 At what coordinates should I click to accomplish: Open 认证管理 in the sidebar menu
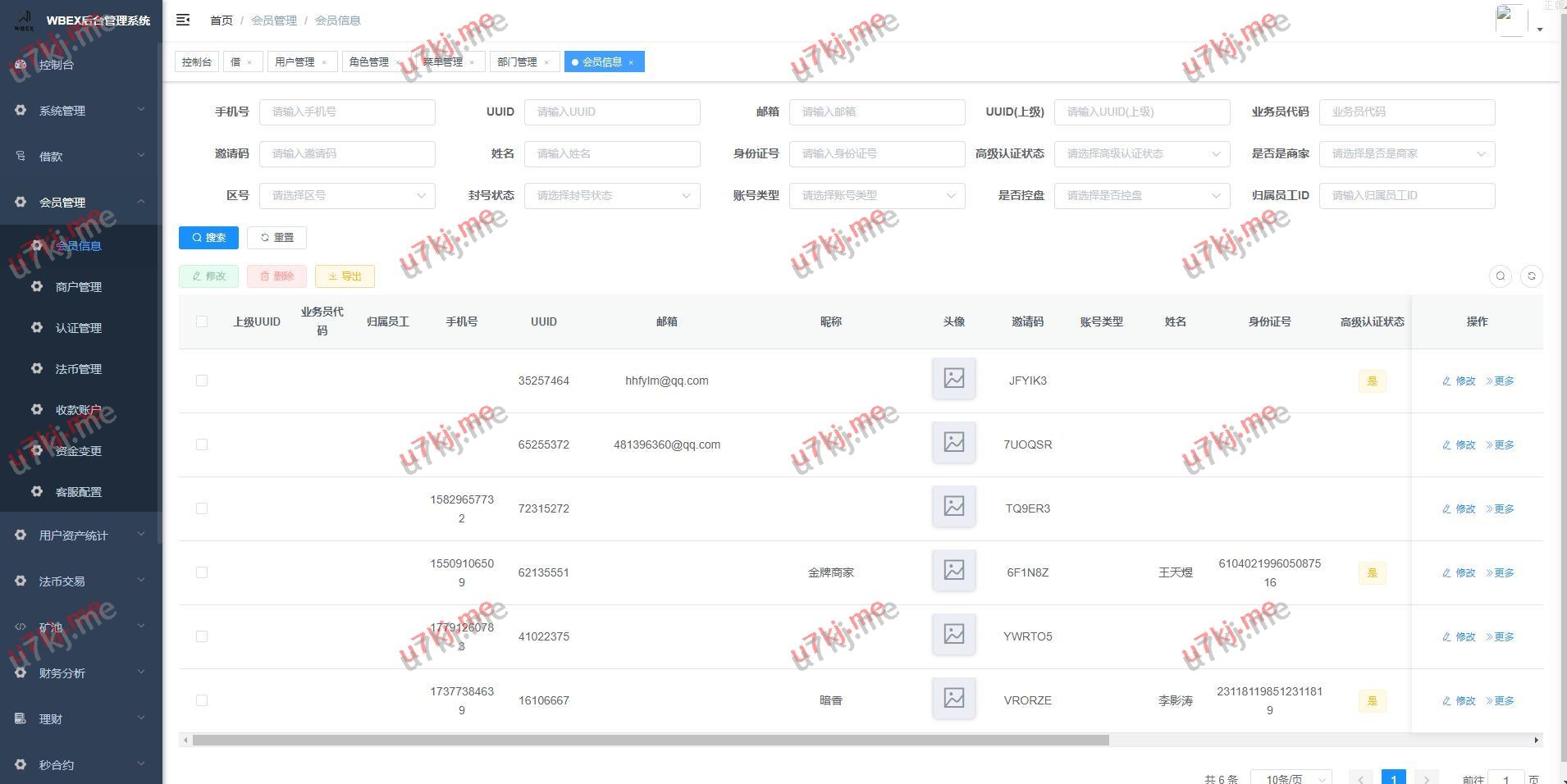79,328
